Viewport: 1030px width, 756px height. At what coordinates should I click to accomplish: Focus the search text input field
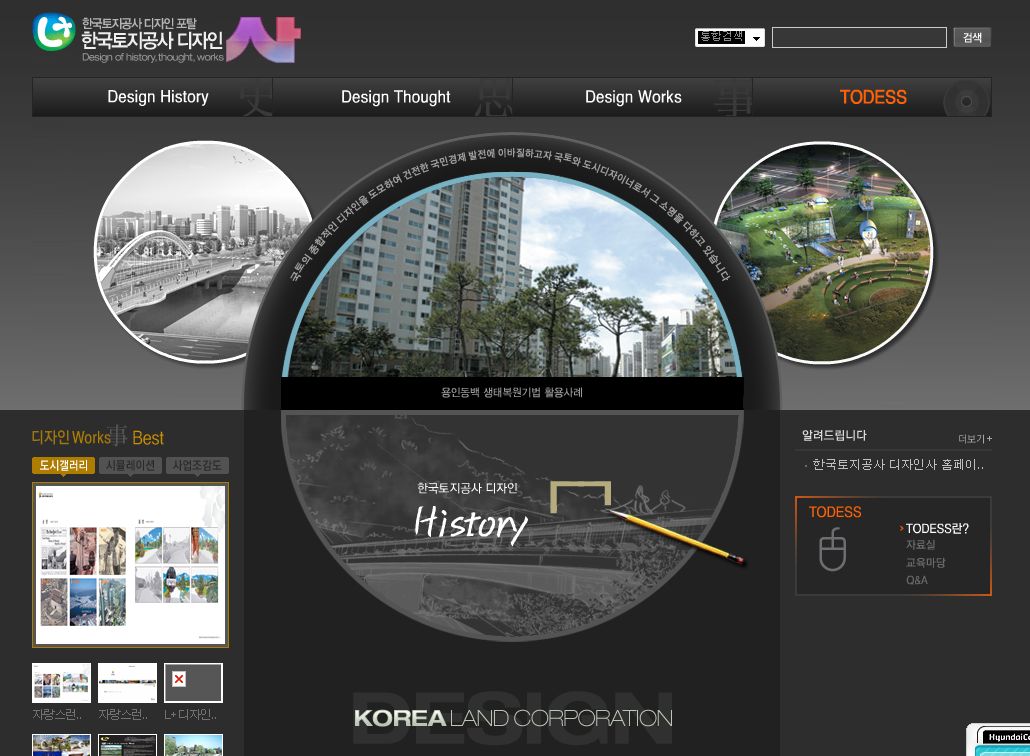(859, 37)
